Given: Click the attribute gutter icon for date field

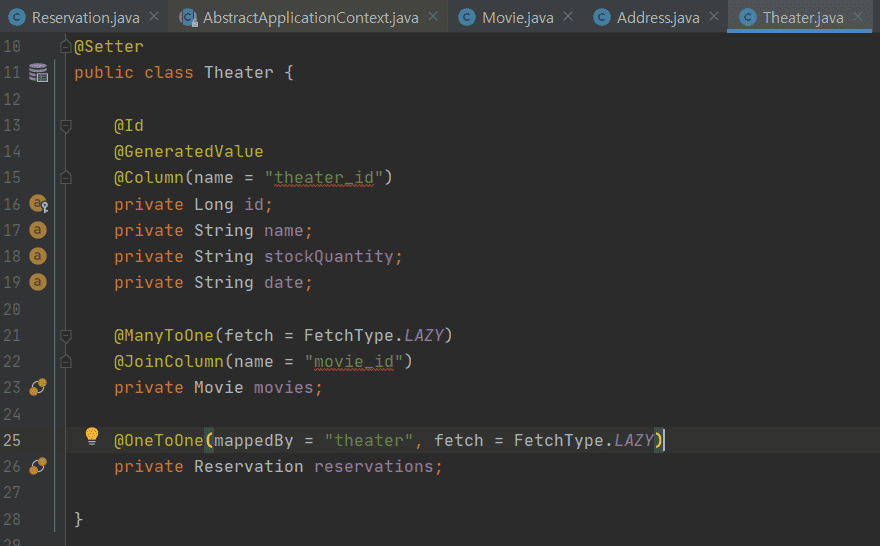Looking at the screenshot, I should (38, 282).
